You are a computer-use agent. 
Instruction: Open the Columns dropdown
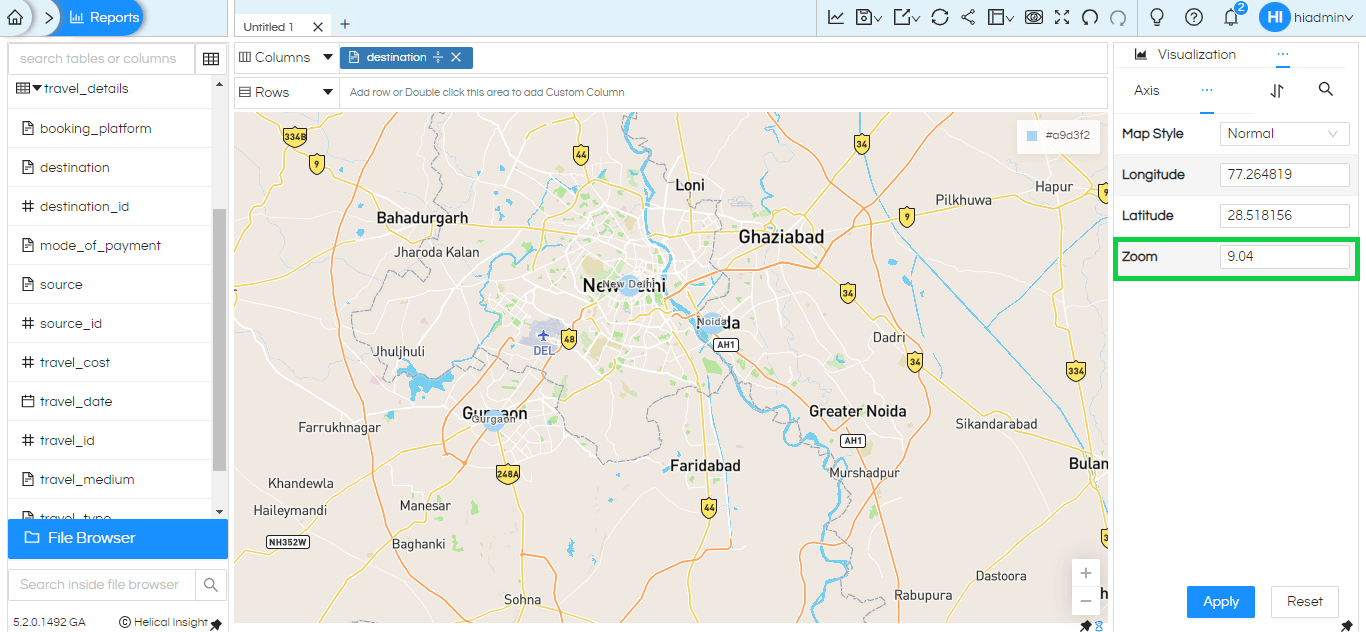point(285,57)
